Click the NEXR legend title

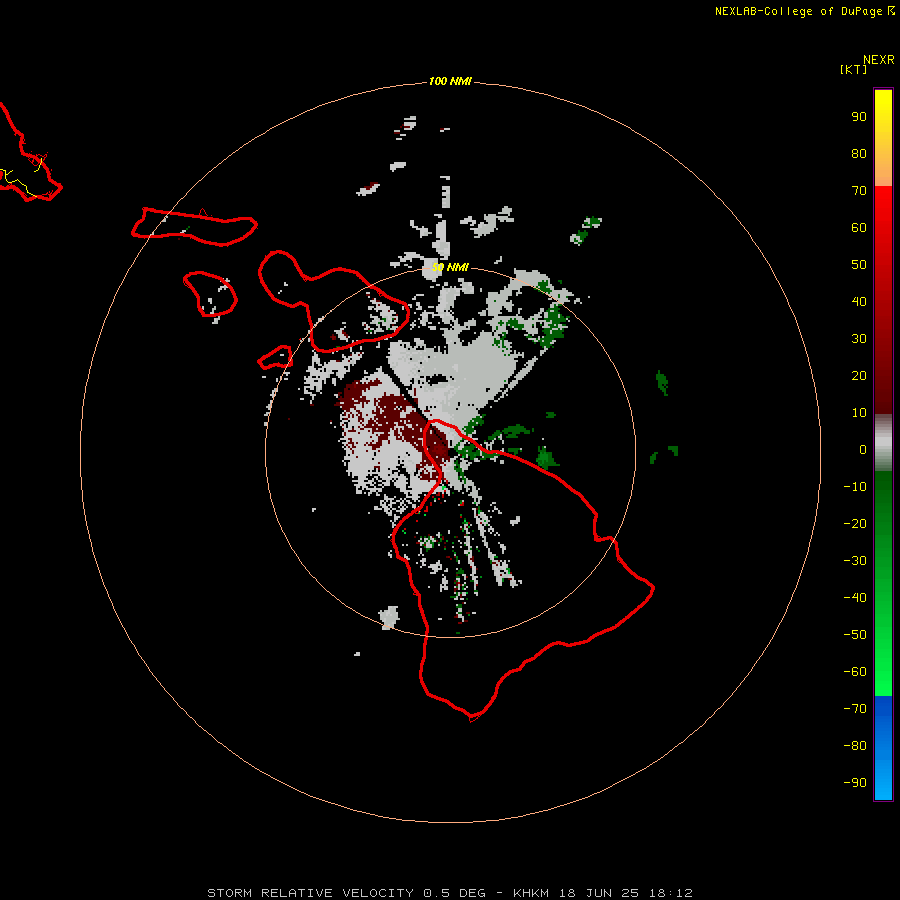coord(878,60)
